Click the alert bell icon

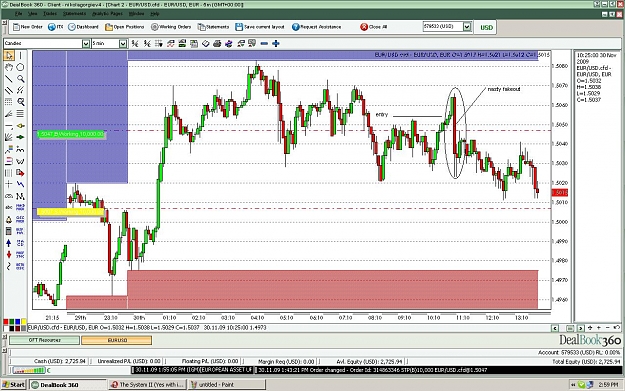pyautogui.click(x=9, y=220)
